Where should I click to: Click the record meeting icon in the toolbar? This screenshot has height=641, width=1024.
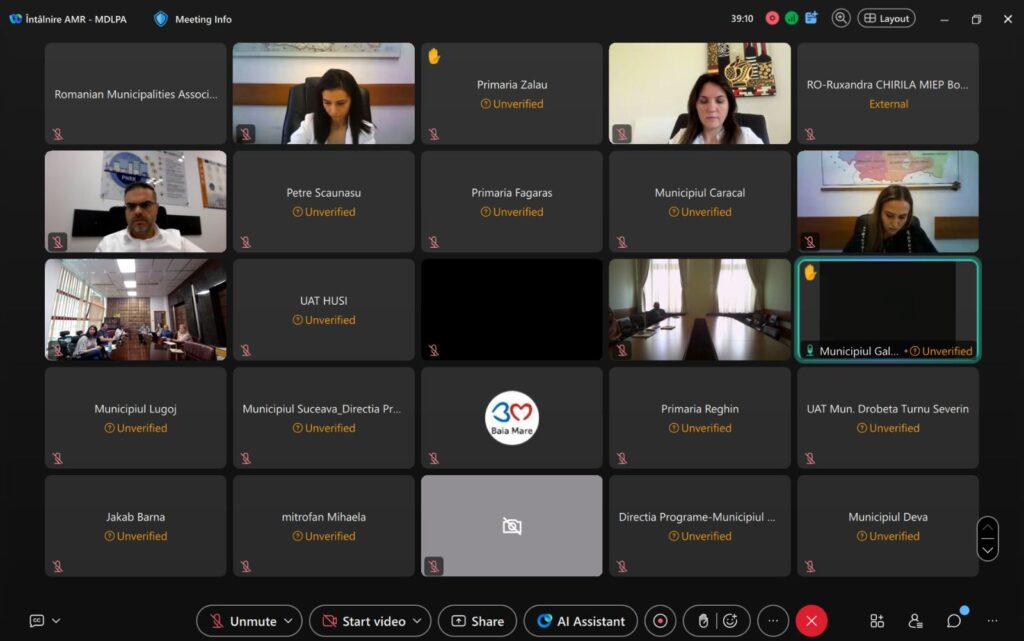660,621
